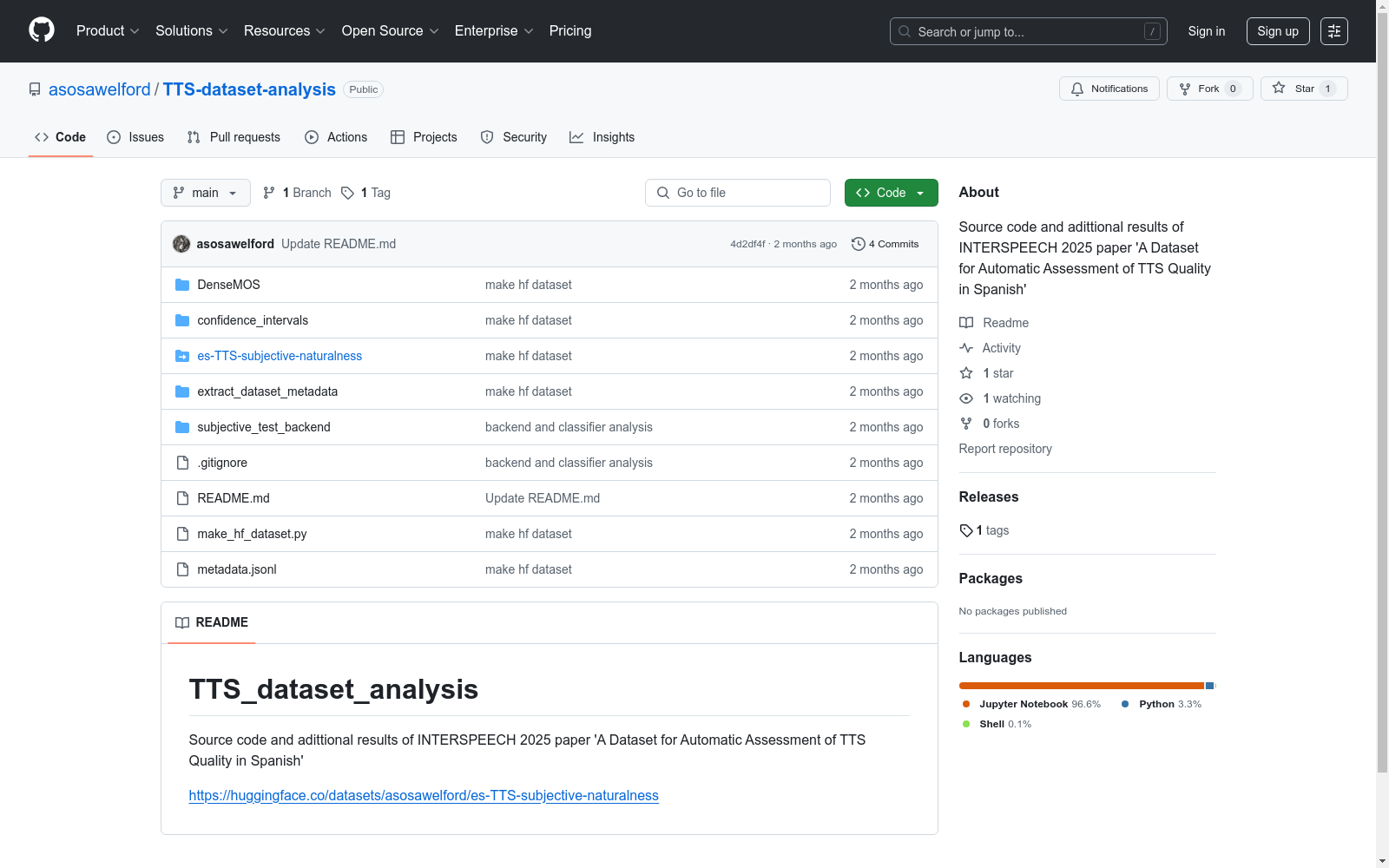Select the README tab heading
The image size is (1389, 868).
[x=212, y=622]
